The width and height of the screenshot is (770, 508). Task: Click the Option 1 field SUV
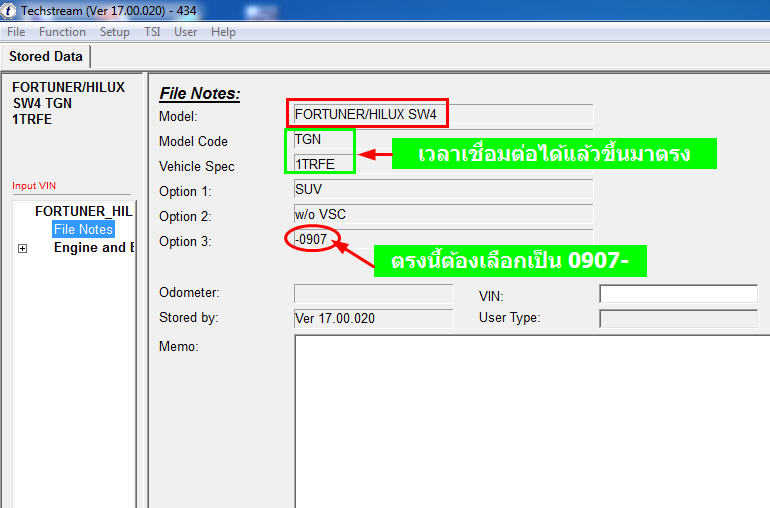(x=443, y=189)
